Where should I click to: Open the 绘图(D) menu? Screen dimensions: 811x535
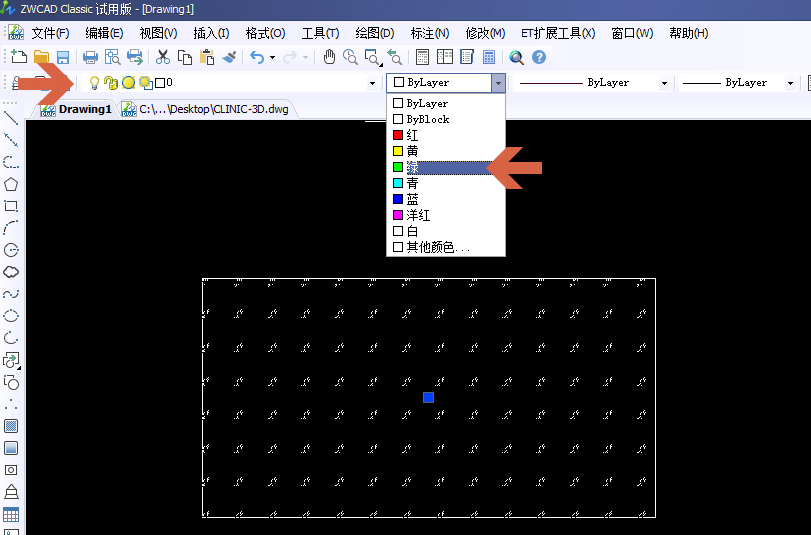[375, 33]
